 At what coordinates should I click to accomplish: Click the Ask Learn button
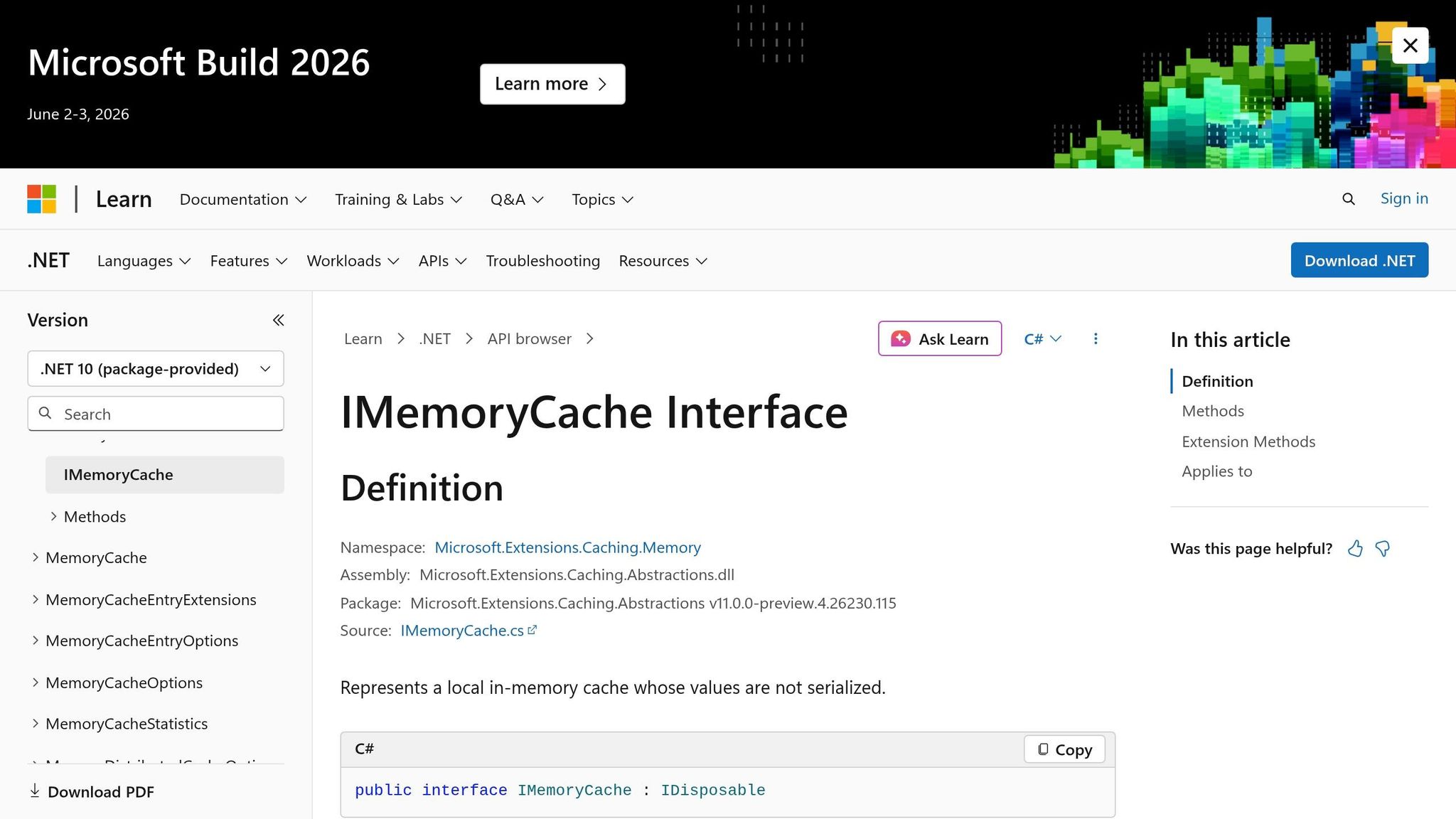(940, 338)
